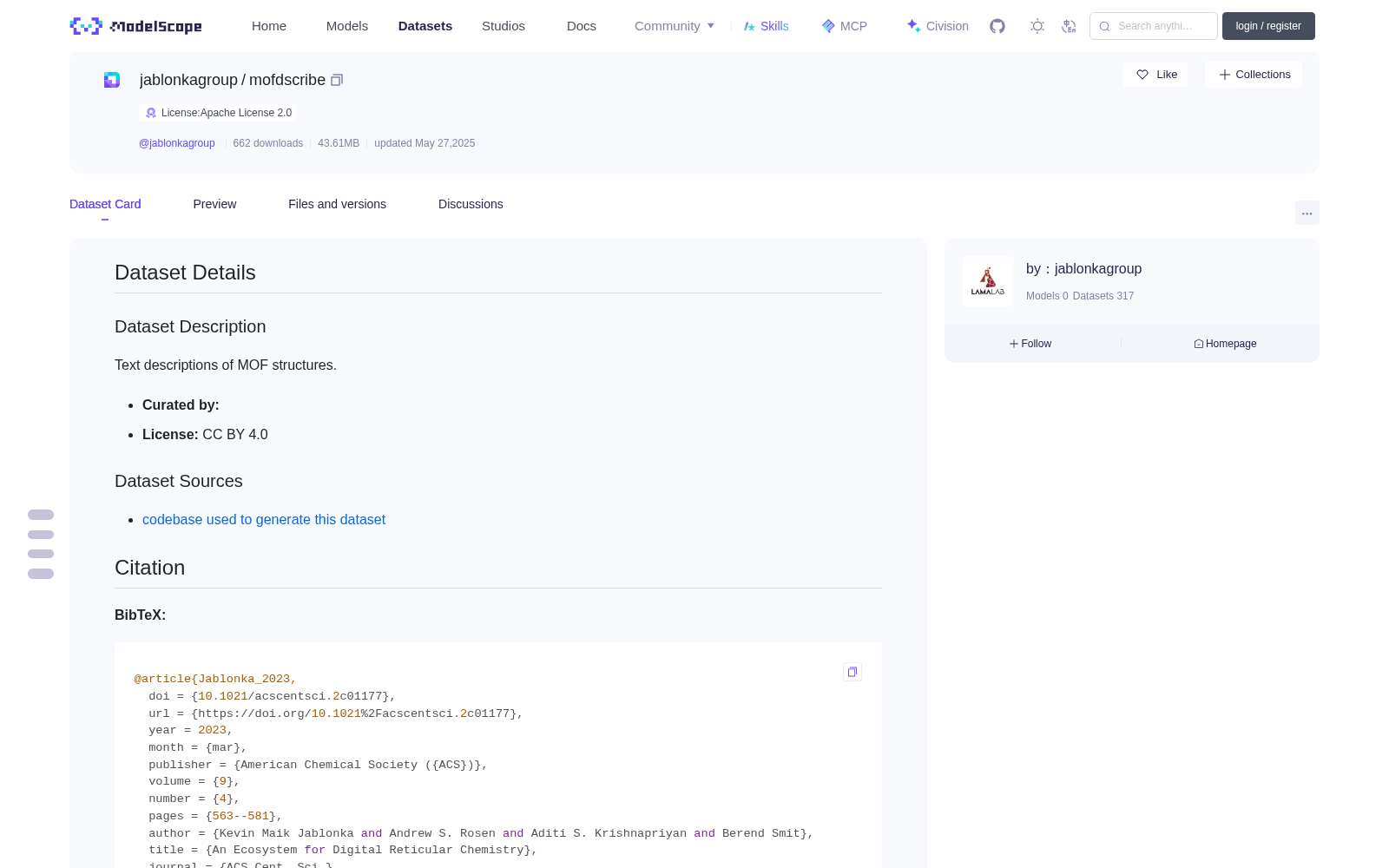Navigate to Studios
This screenshot has height=868, width=1389.
click(x=504, y=26)
